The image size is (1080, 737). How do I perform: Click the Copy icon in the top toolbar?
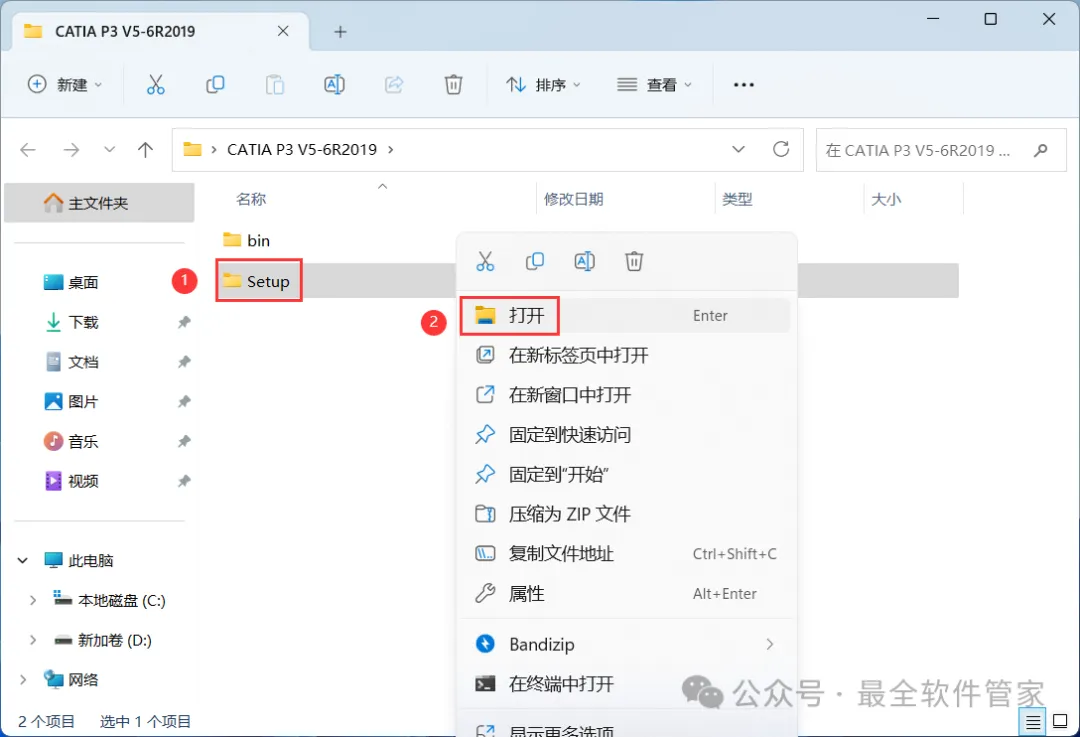pyautogui.click(x=216, y=85)
